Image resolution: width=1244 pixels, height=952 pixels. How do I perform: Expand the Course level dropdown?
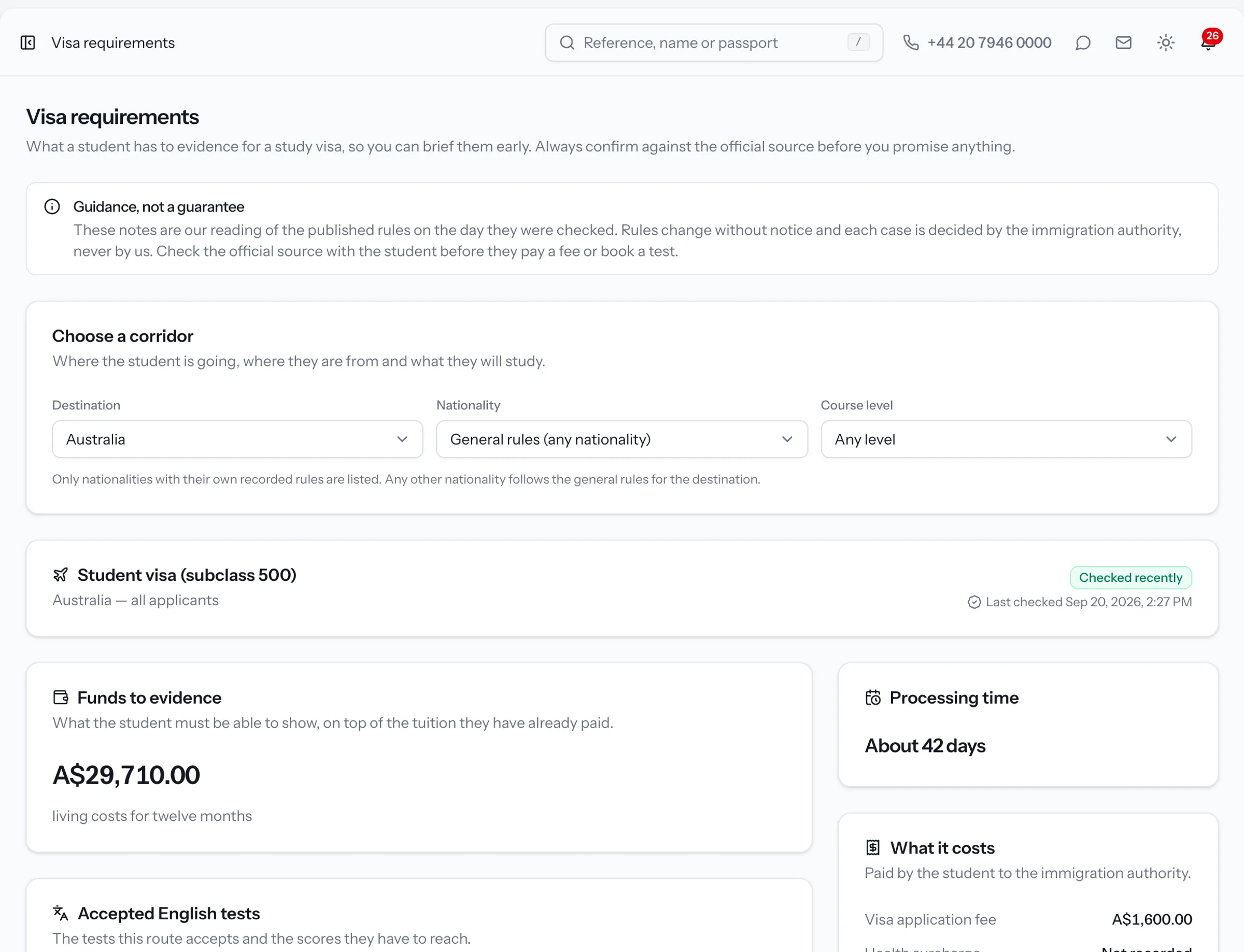tap(1006, 439)
